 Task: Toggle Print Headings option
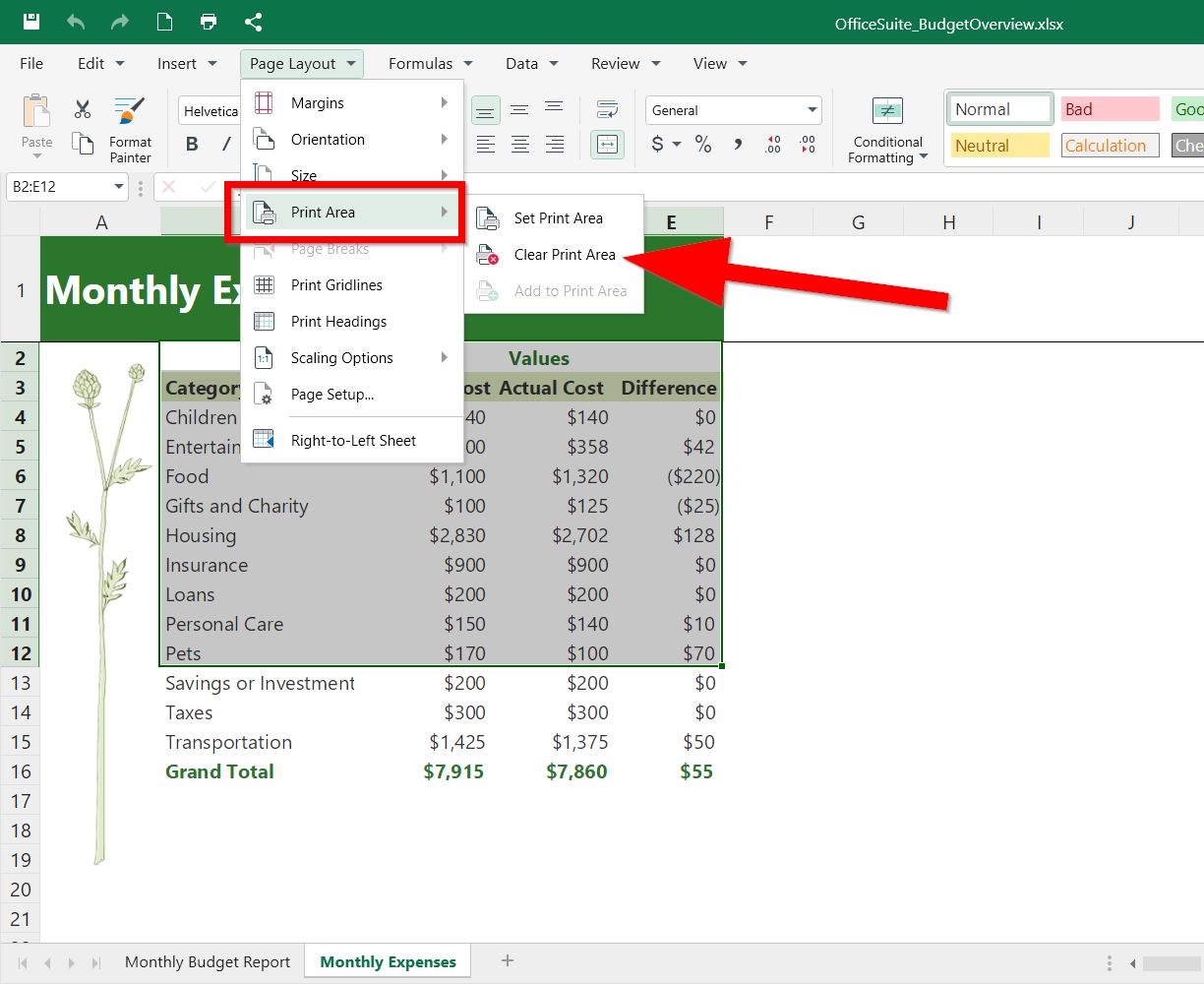click(x=338, y=322)
